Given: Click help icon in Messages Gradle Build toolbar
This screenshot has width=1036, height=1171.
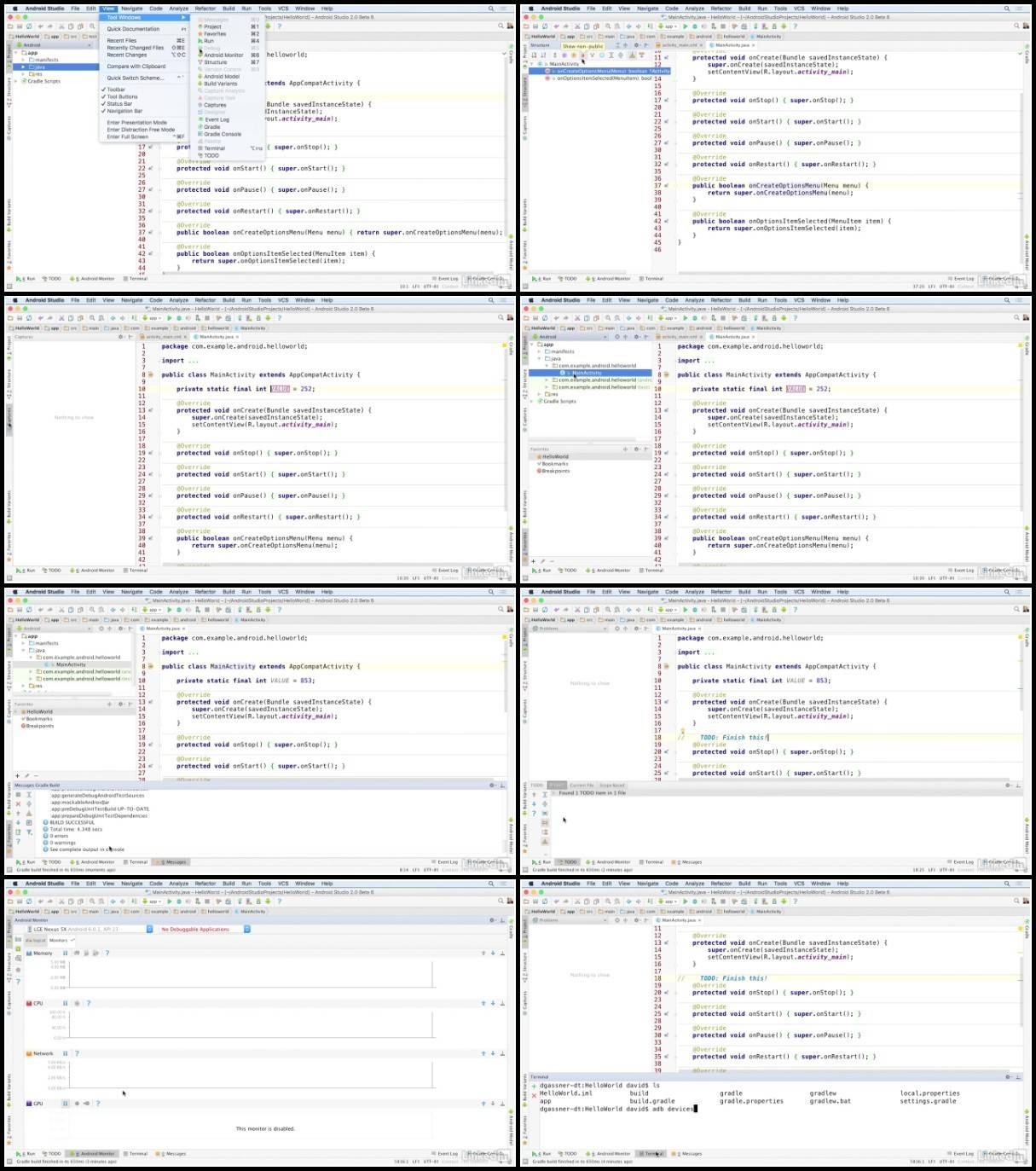Looking at the screenshot, I should tap(18, 842).
